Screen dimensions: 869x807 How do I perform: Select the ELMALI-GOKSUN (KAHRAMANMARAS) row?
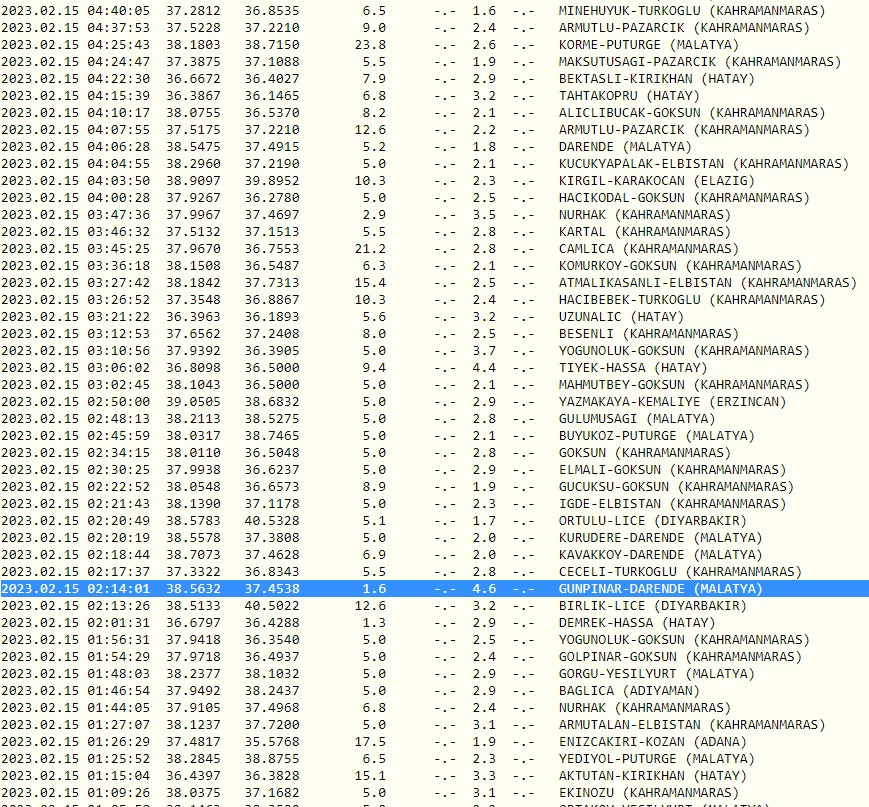pyautogui.click(x=434, y=470)
